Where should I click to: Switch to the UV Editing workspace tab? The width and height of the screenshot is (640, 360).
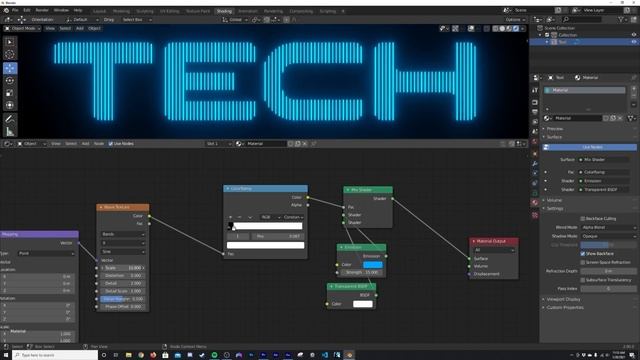tap(169, 11)
